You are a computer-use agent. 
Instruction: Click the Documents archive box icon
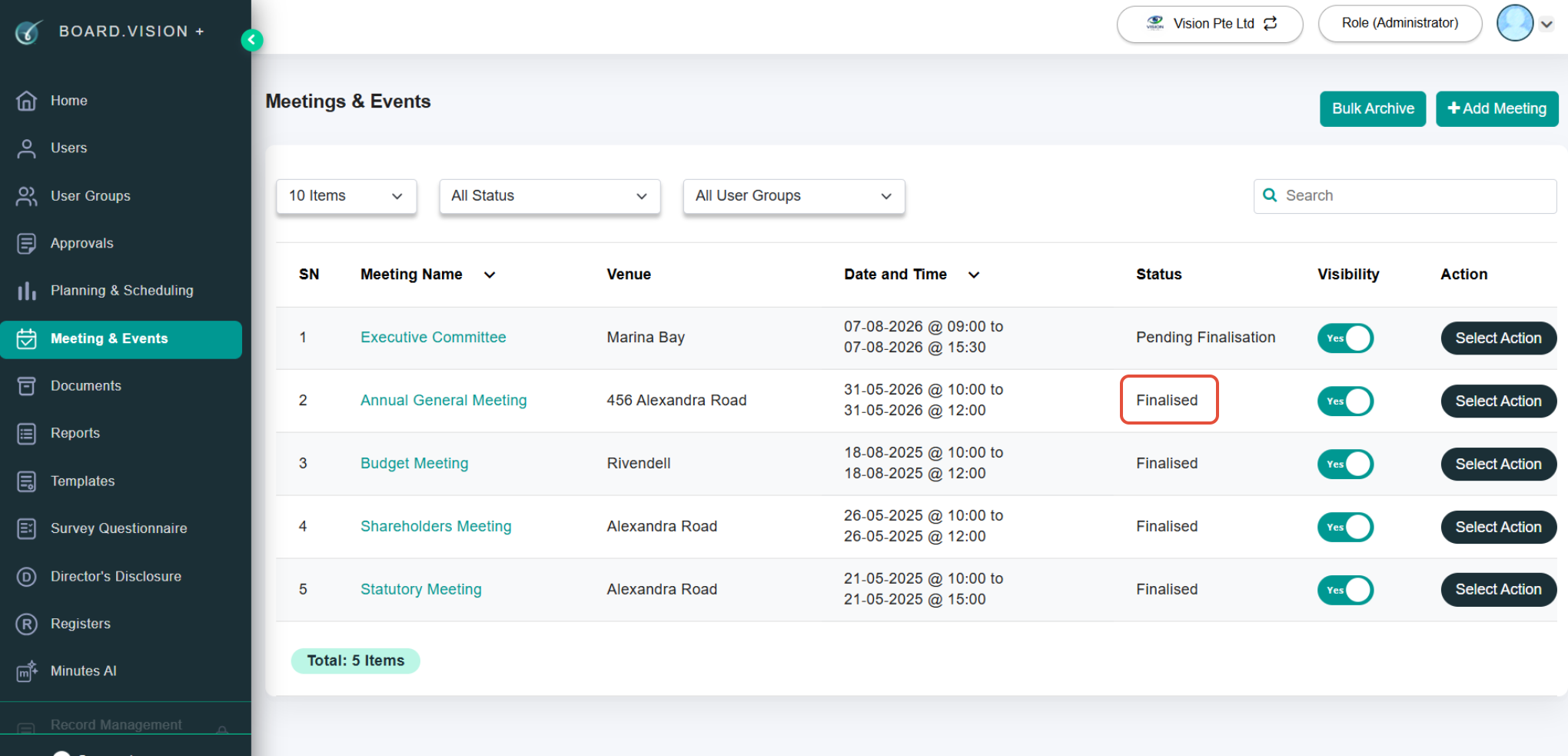tap(27, 386)
